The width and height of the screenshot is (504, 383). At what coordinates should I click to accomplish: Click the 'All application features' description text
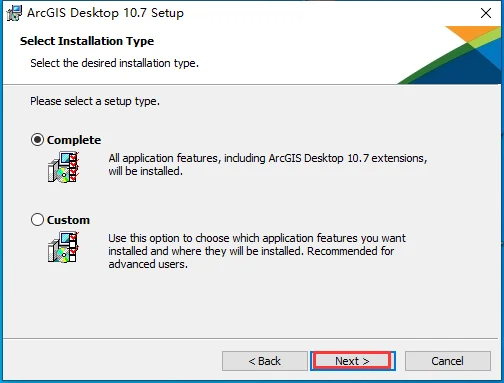[x=268, y=164]
